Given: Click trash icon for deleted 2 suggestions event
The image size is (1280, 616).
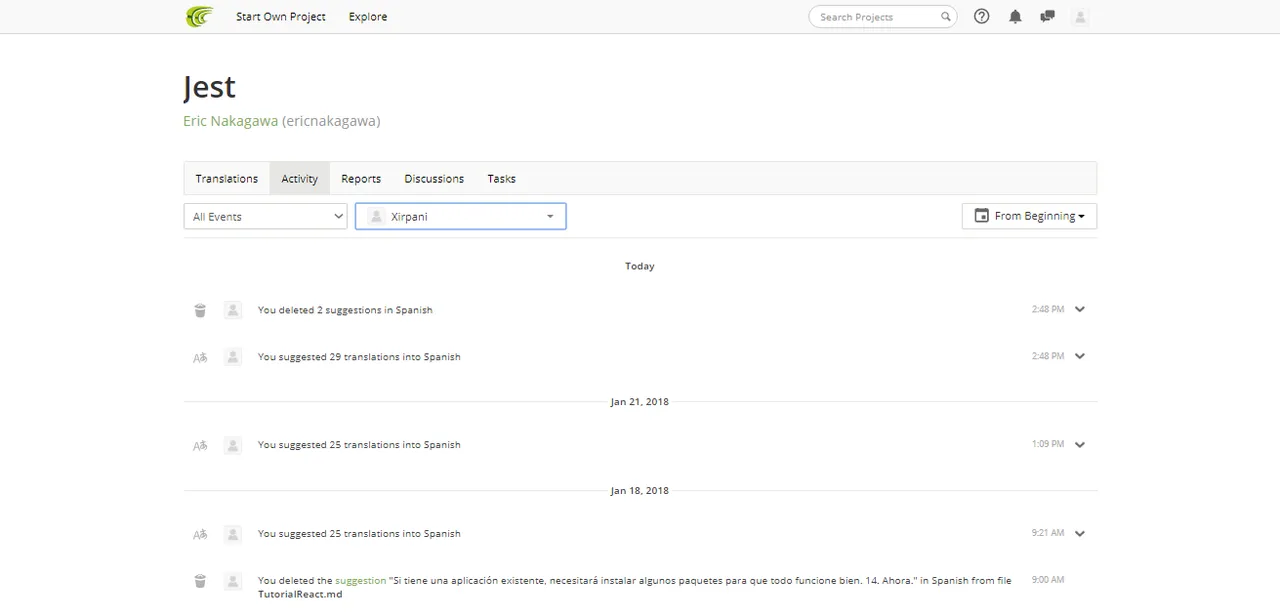Looking at the screenshot, I should coord(200,310).
